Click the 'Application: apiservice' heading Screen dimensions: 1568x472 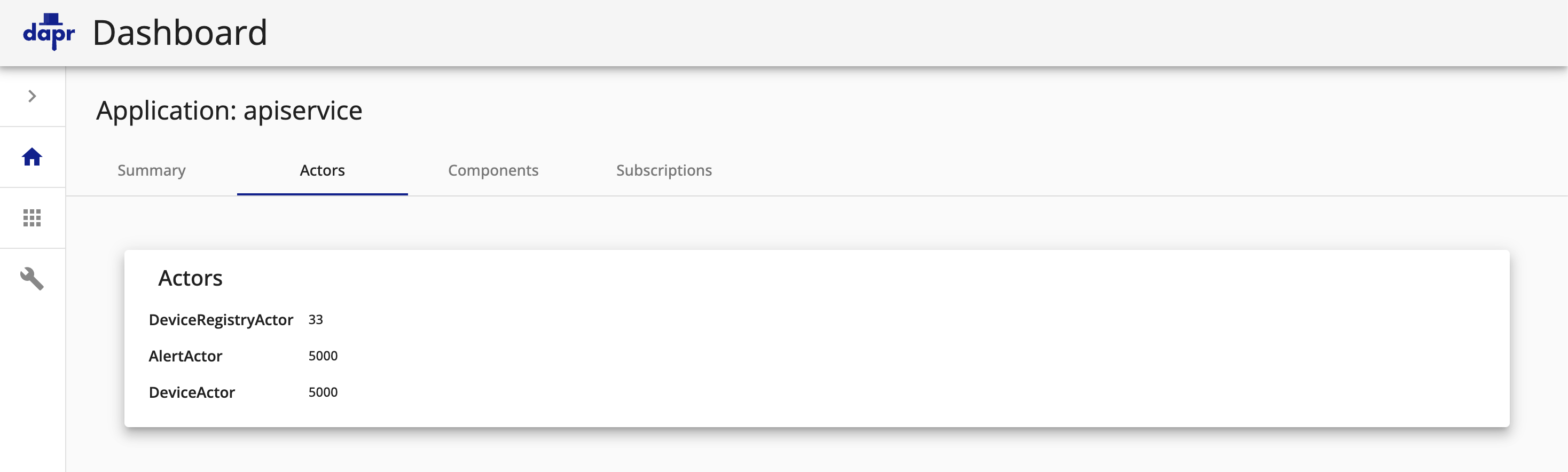tap(229, 111)
